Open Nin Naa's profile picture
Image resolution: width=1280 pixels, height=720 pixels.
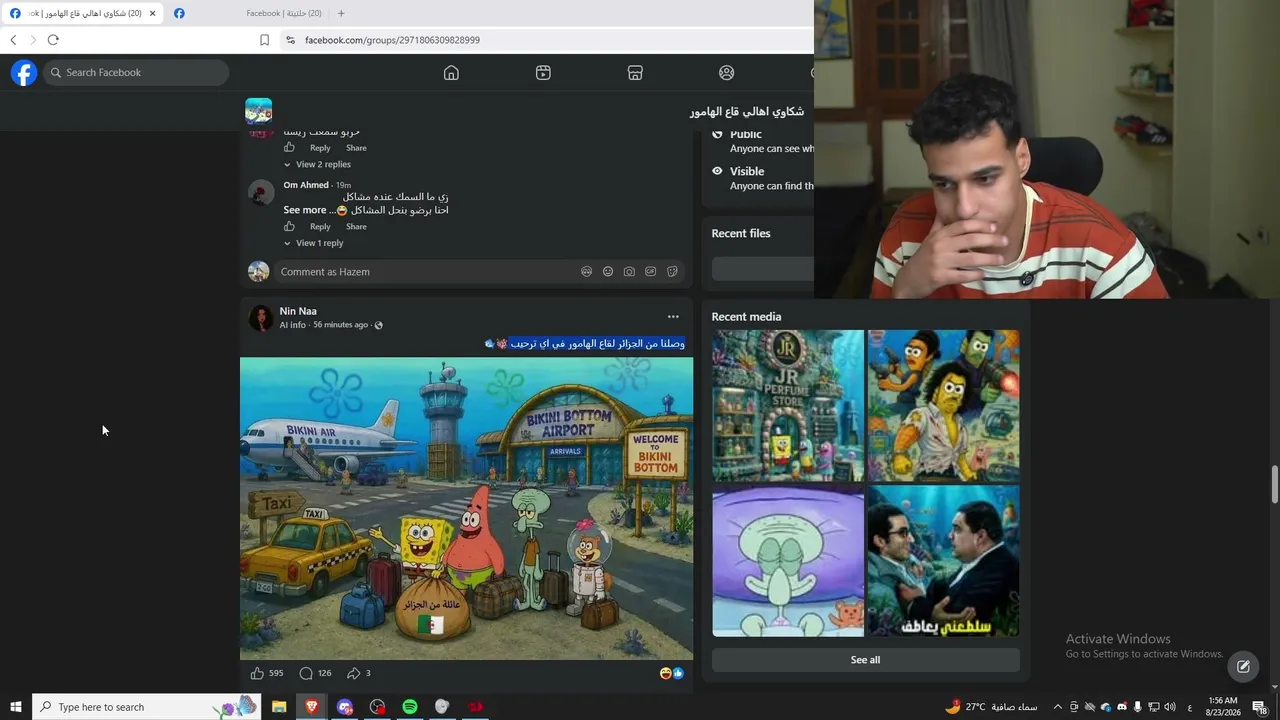(x=261, y=318)
